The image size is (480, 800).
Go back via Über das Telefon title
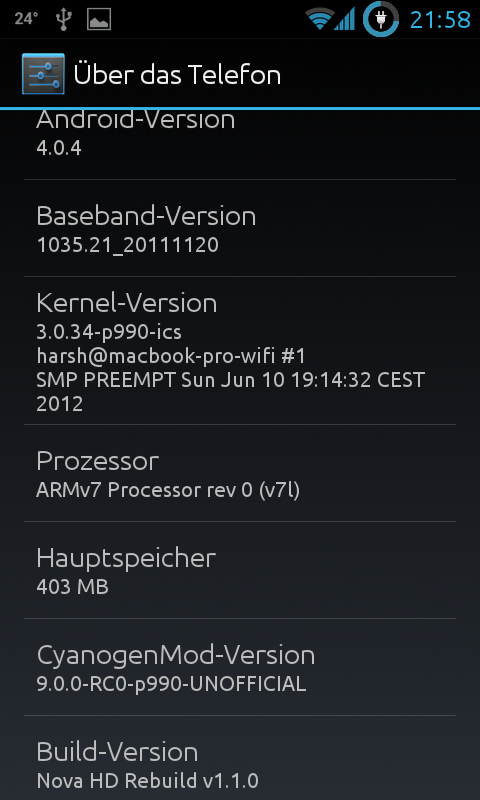coord(177,75)
